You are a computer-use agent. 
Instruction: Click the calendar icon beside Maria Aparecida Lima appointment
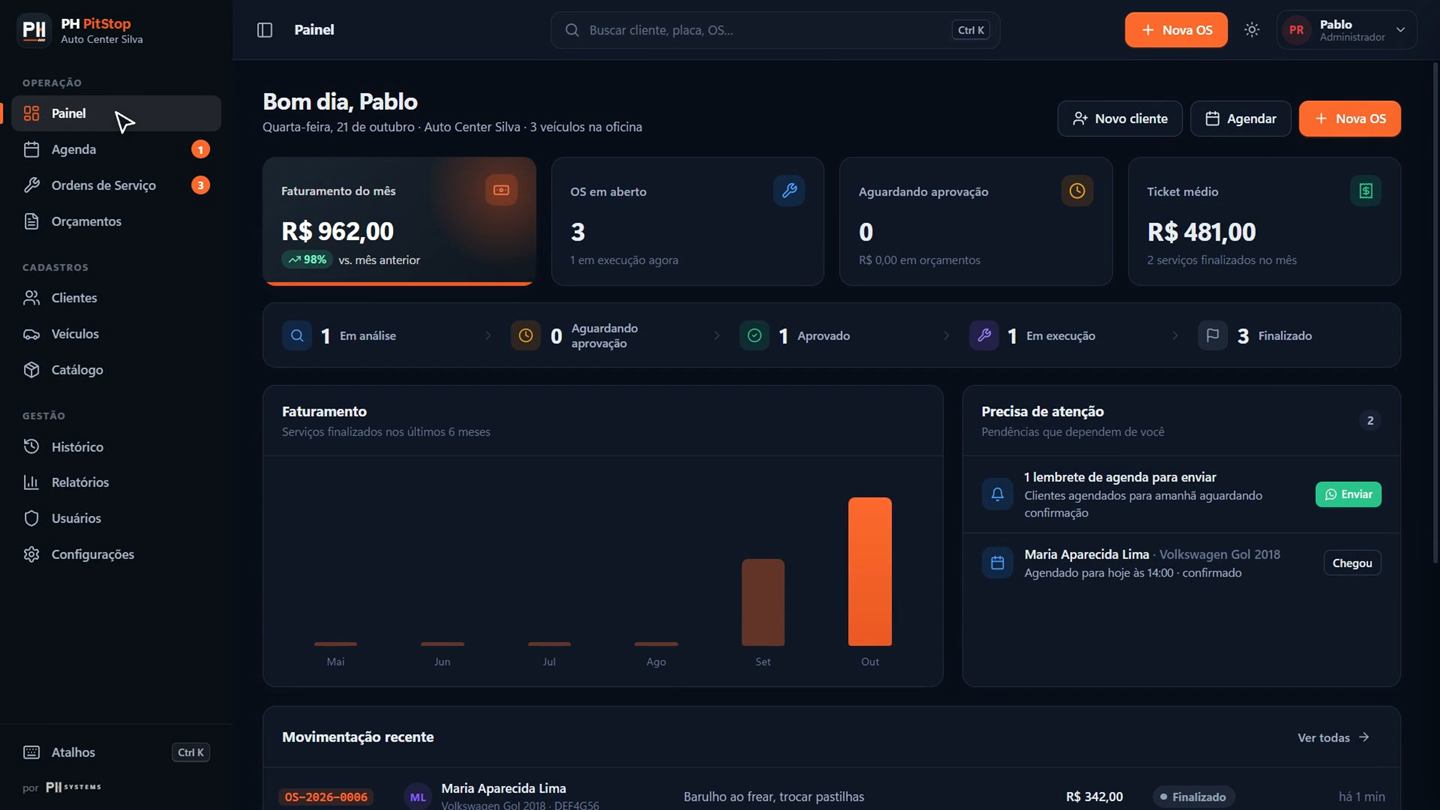(997, 563)
